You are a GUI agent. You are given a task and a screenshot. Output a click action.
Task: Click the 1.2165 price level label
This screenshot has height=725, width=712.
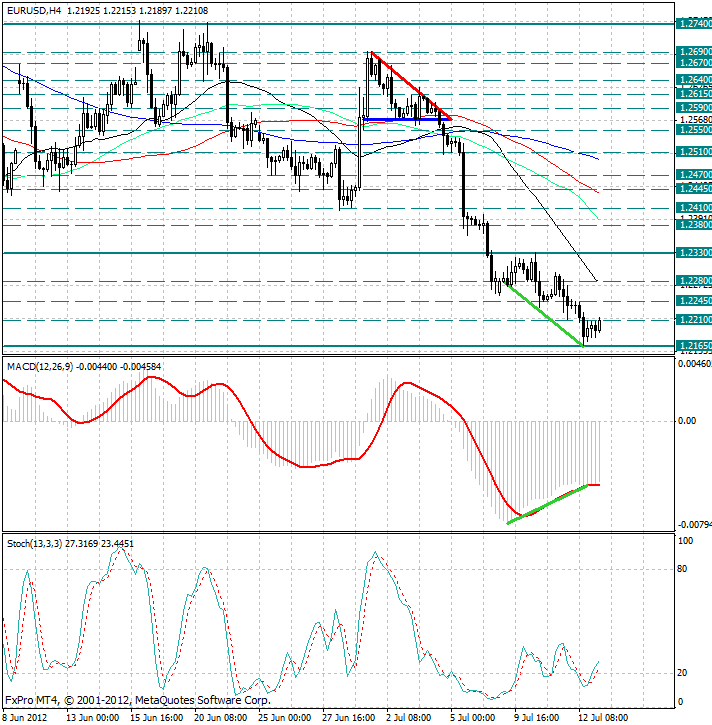(693, 346)
